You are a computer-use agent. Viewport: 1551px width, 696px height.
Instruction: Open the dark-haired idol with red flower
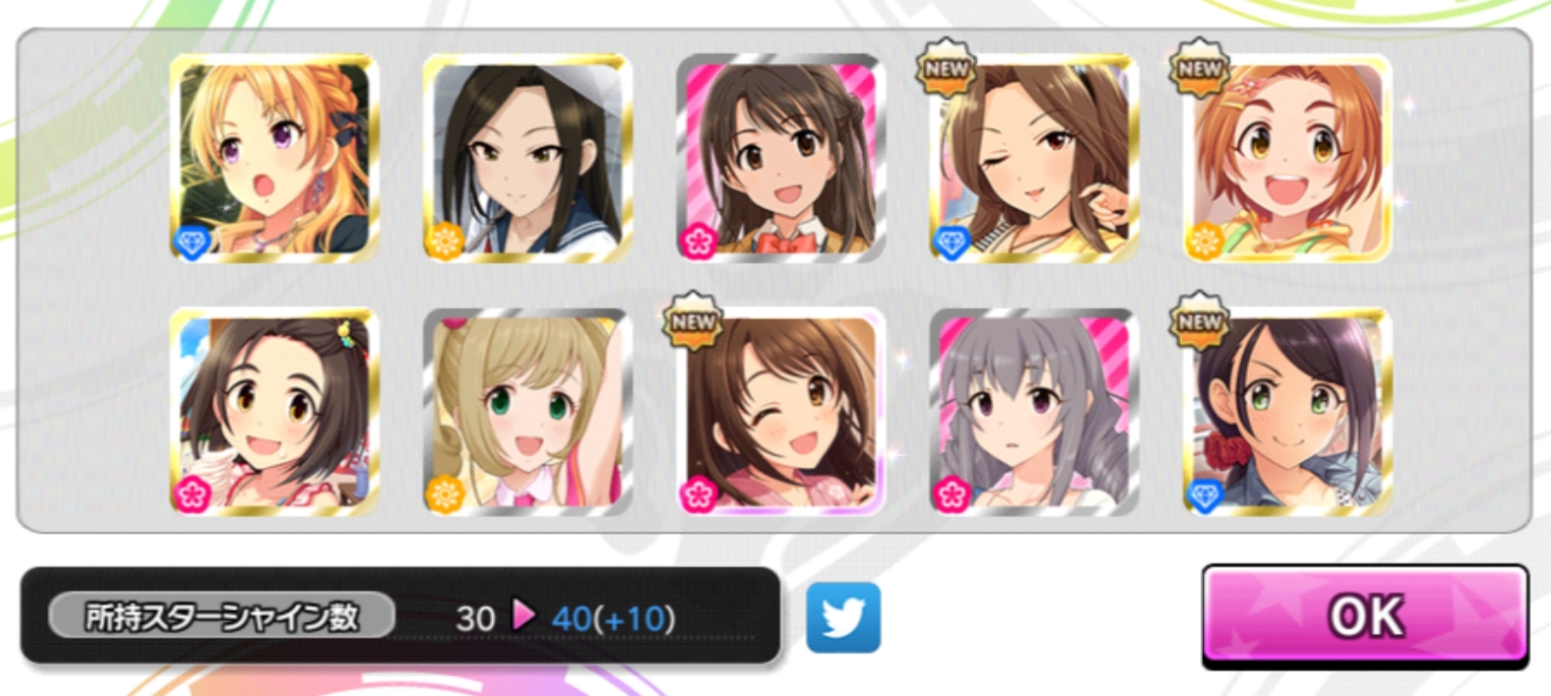click(1286, 411)
